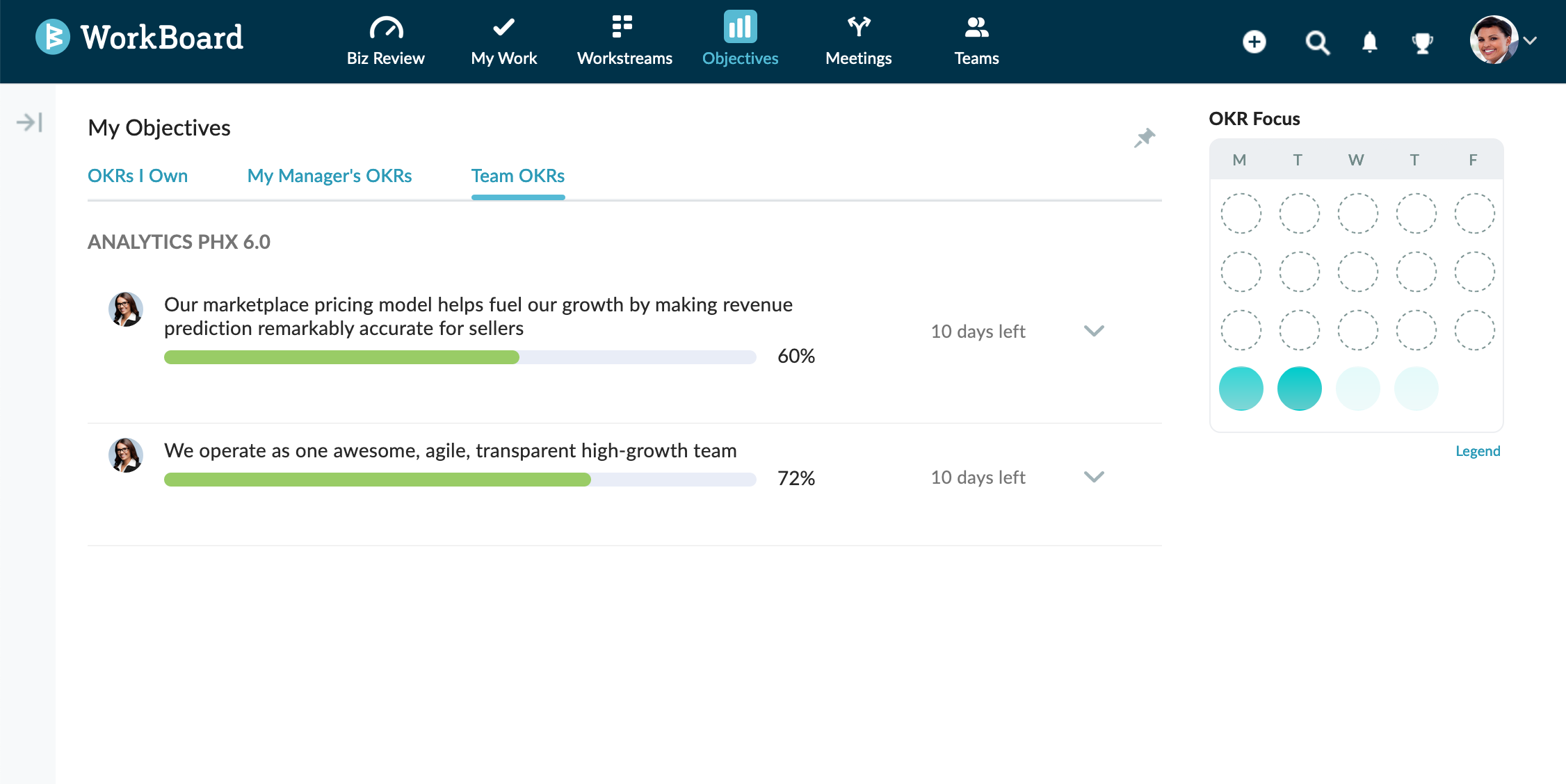Click the plus add icon
The image size is (1566, 784).
point(1254,42)
